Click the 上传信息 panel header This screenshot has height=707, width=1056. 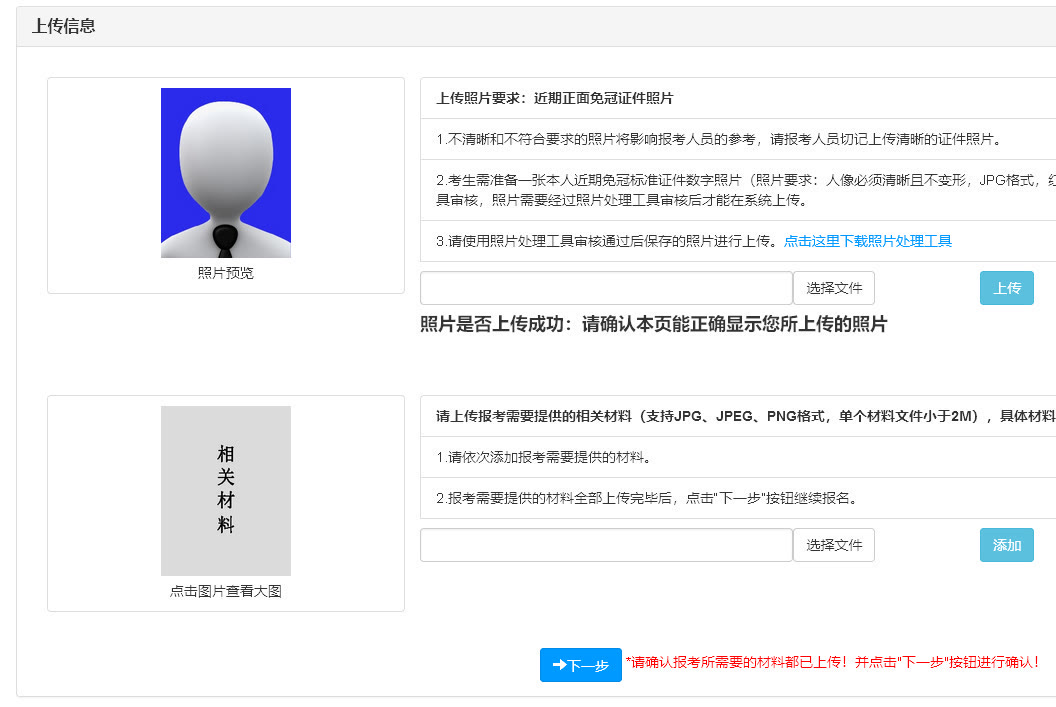(64, 27)
